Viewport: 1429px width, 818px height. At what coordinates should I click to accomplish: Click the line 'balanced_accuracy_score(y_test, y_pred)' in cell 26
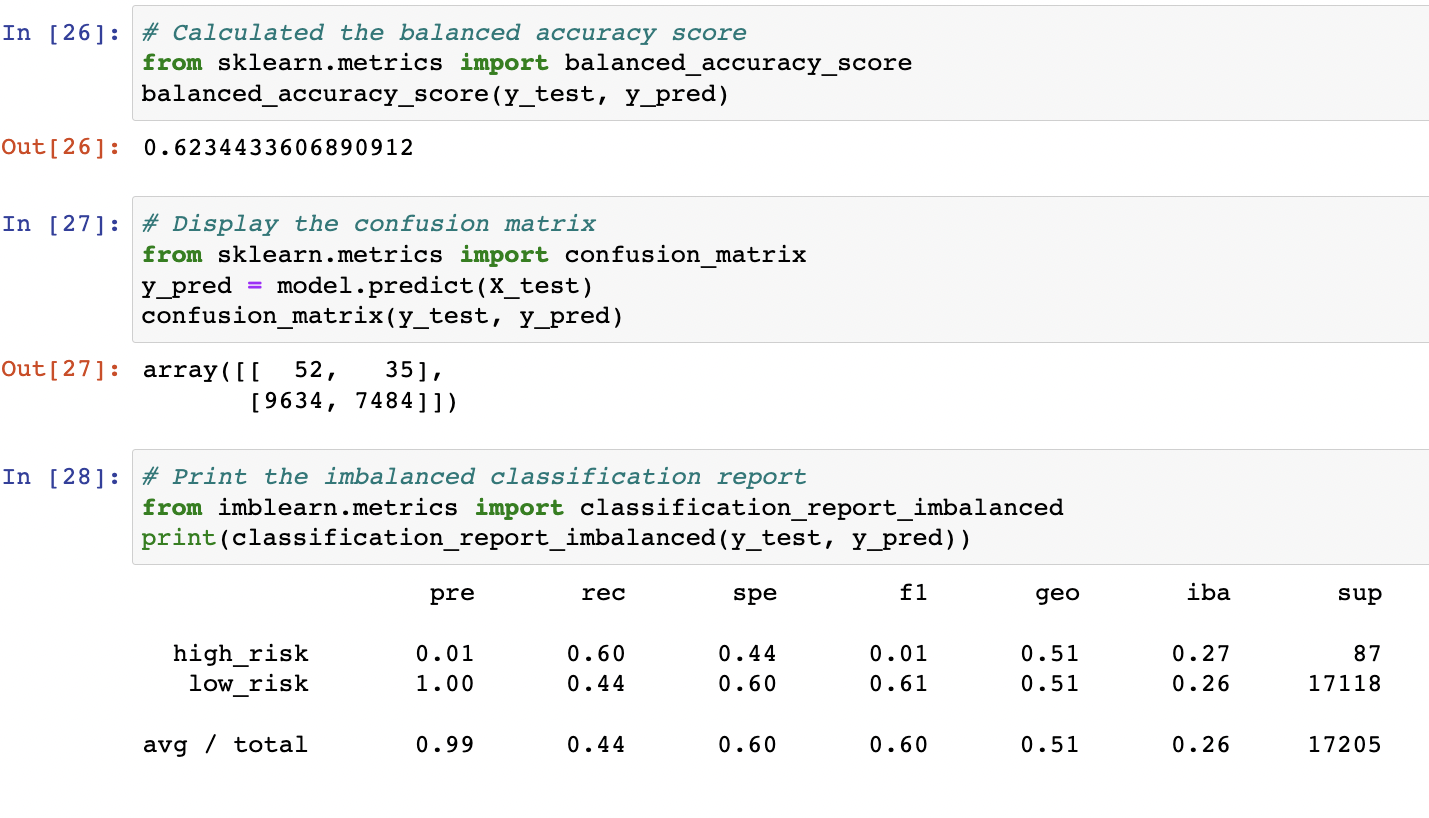pos(436,94)
